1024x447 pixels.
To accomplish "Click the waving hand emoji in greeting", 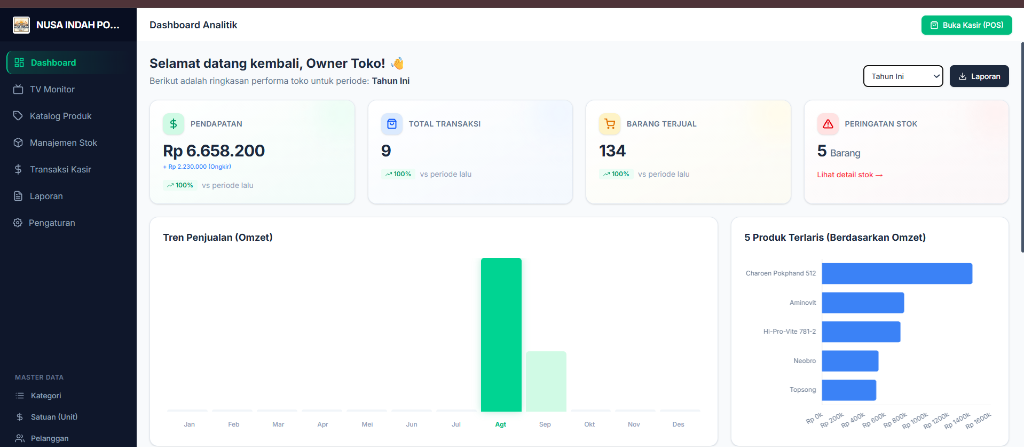I will pyautogui.click(x=398, y=63).
